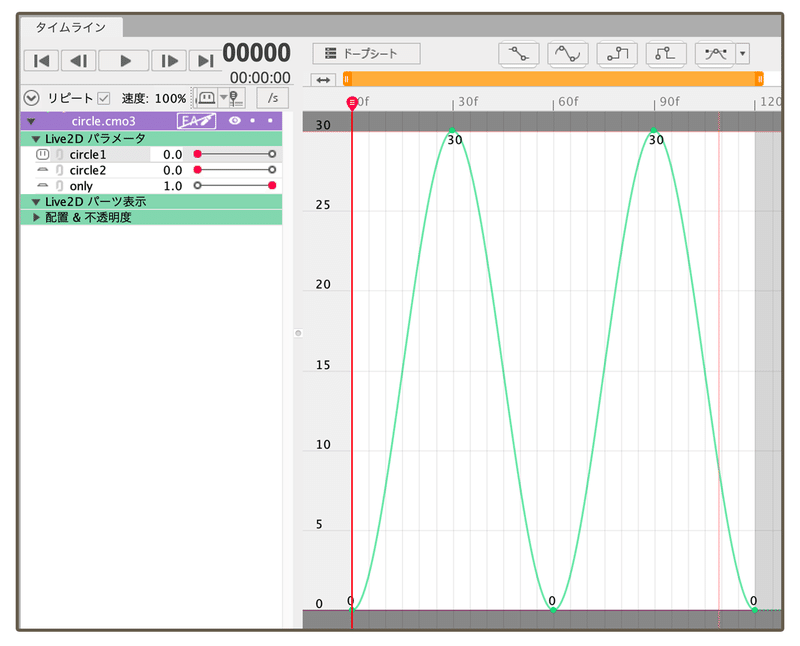800x646 pixels.
Task: Collapse the Live2D パーツ表示 group
Action: point(36,202)
